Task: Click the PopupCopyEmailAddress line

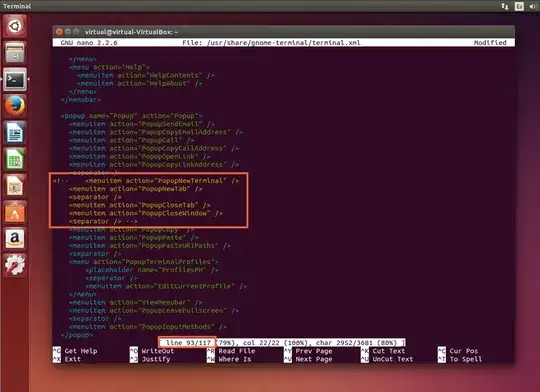Action: 156,132
